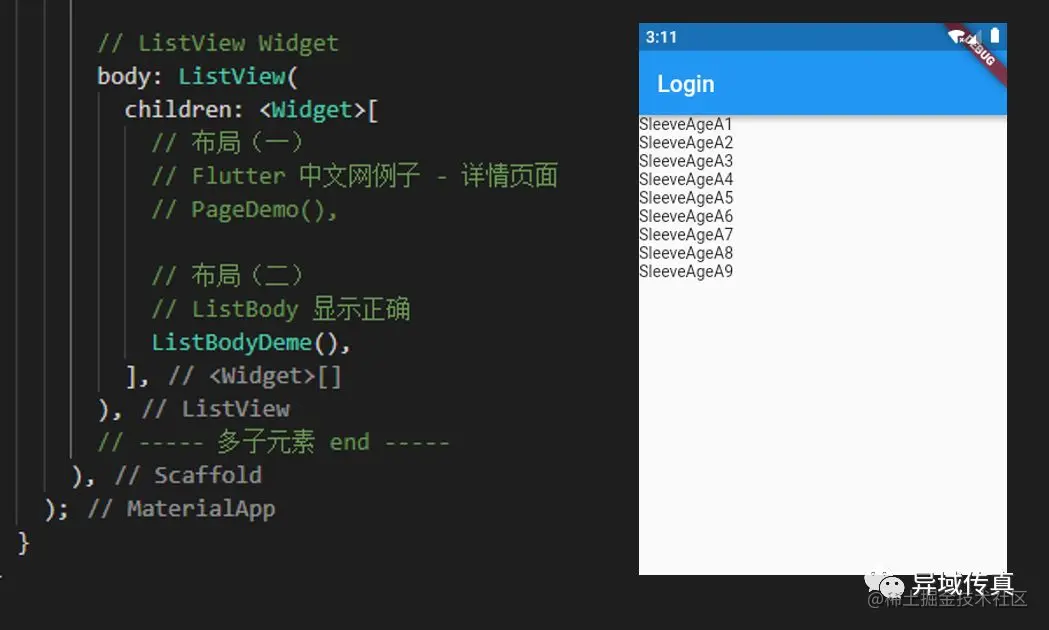Click the commented PageDemo() line

[x=244, y=209]
